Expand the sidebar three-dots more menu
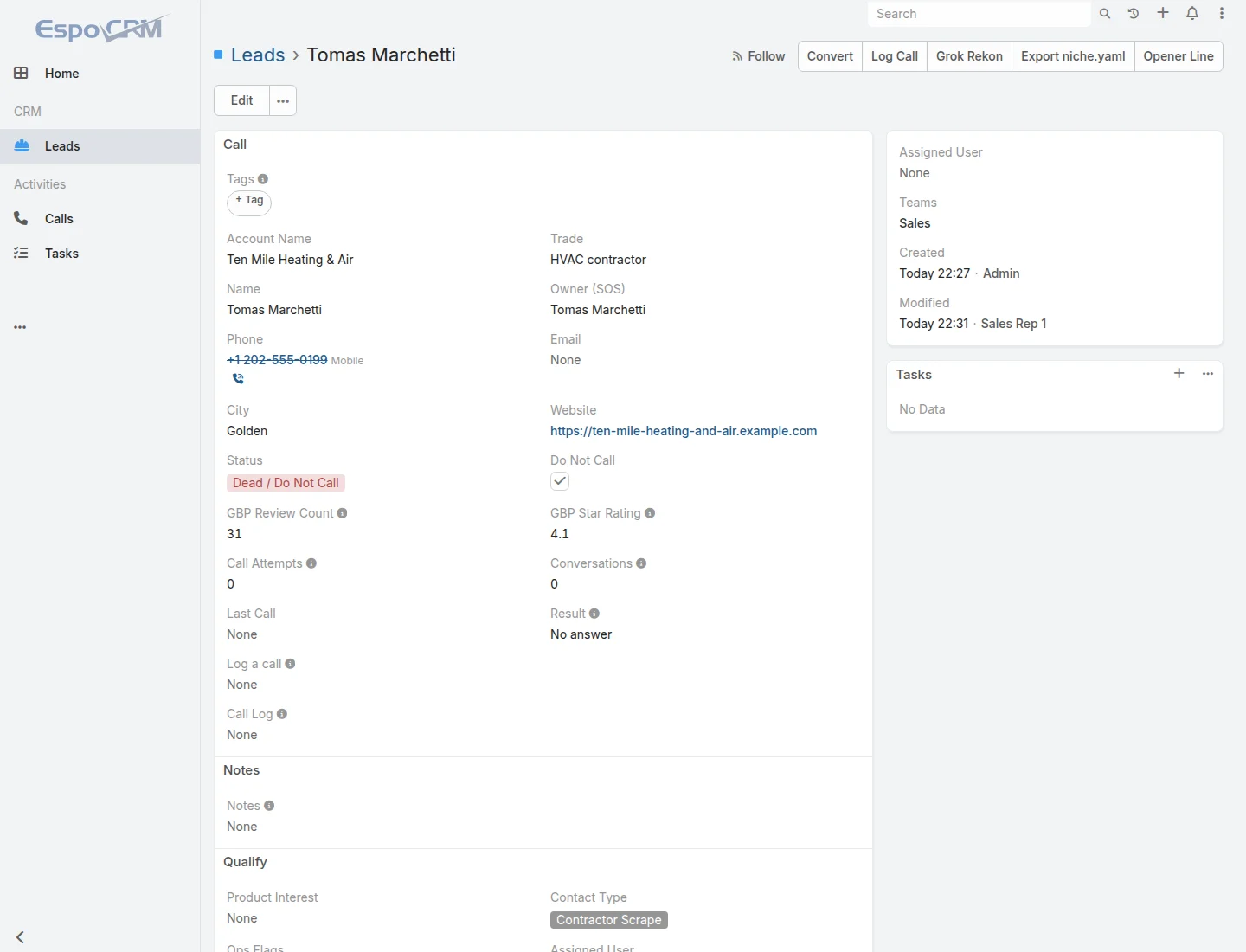Image resolution: width=1246 pixels, height=952 pixels. tap(20, 327)
